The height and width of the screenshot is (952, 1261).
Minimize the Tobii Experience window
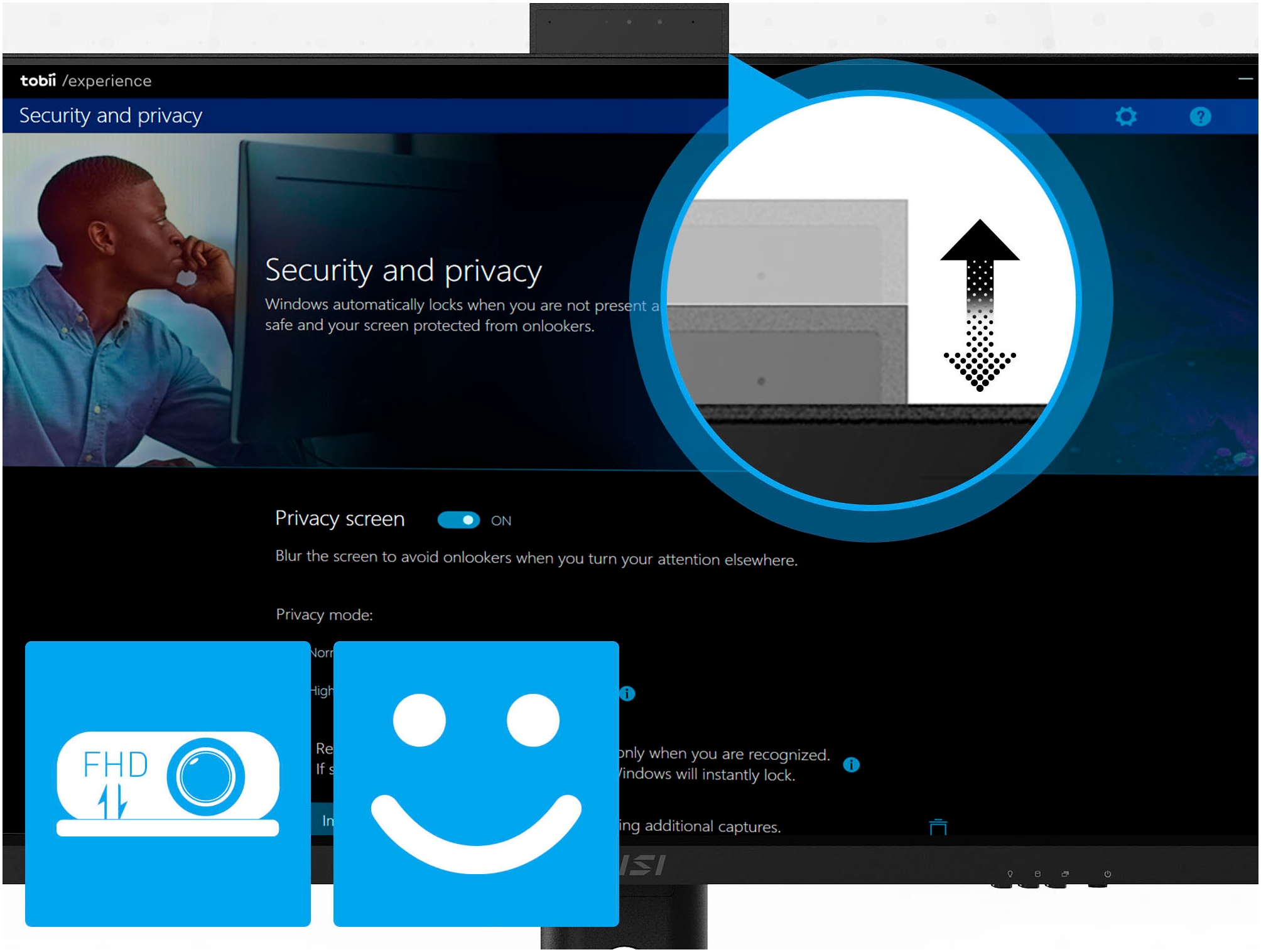click(x=1245, y=79)
